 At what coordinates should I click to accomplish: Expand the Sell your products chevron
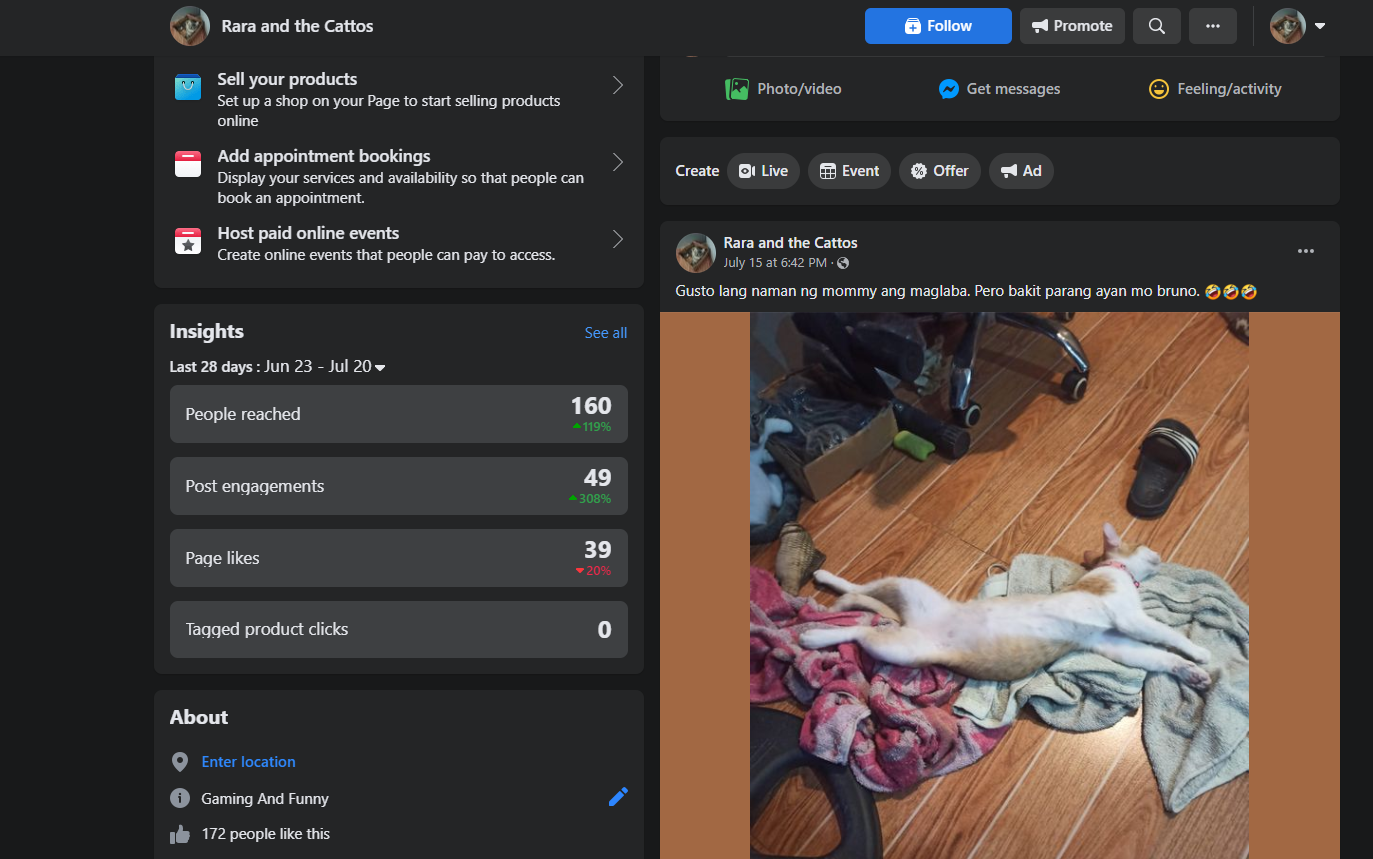[x=618, y=85]
